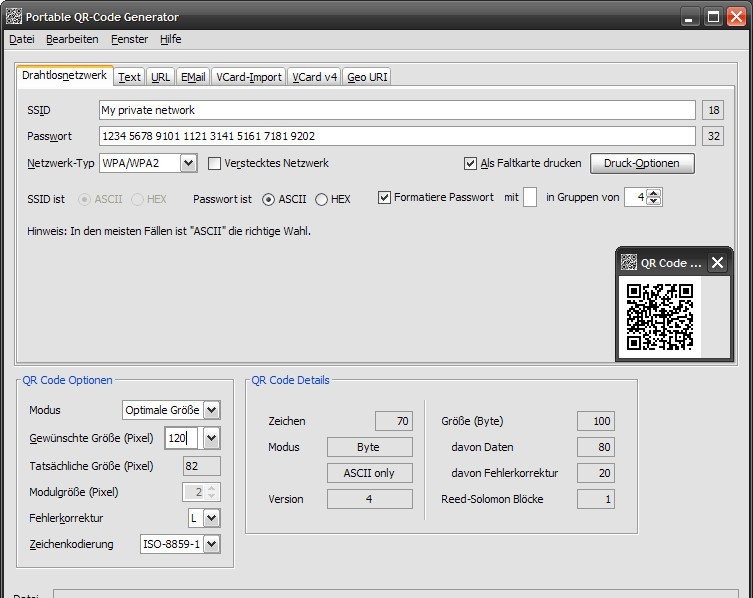Viewport: 753px width, 598px height.
Task: Open the Bearbeiten menu
Action: click(x=72, y=39)
